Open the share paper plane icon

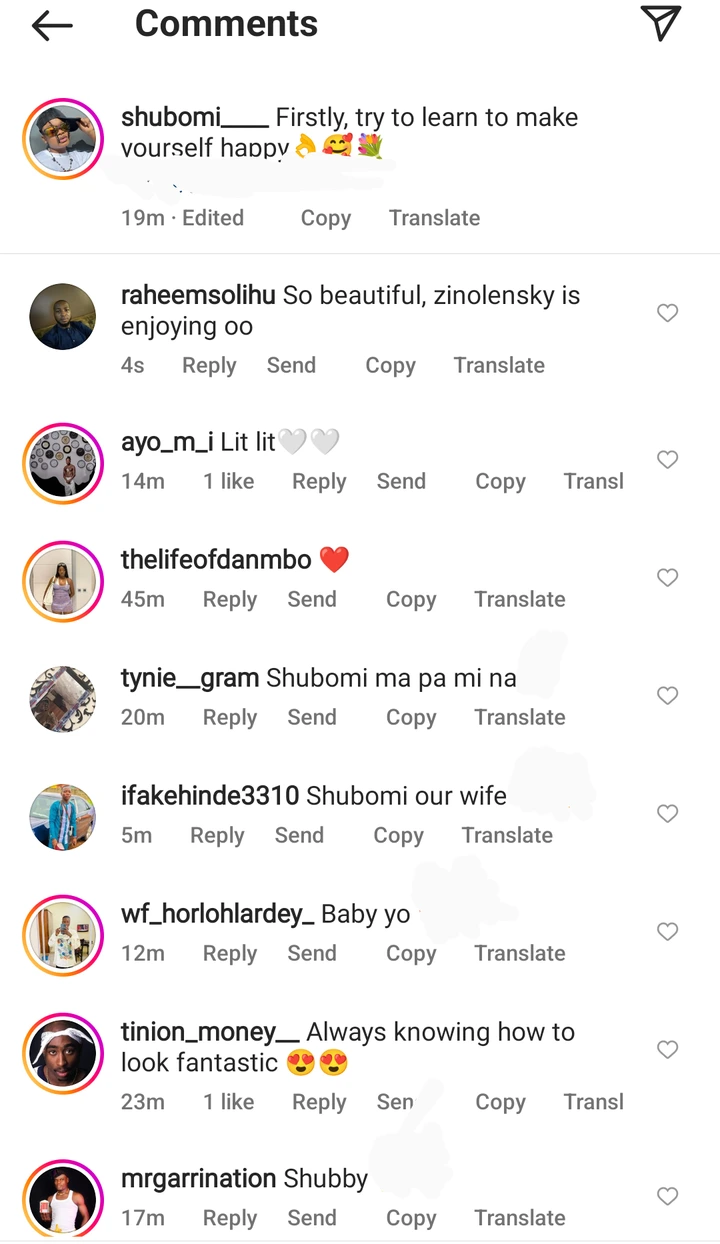[661, 23]
